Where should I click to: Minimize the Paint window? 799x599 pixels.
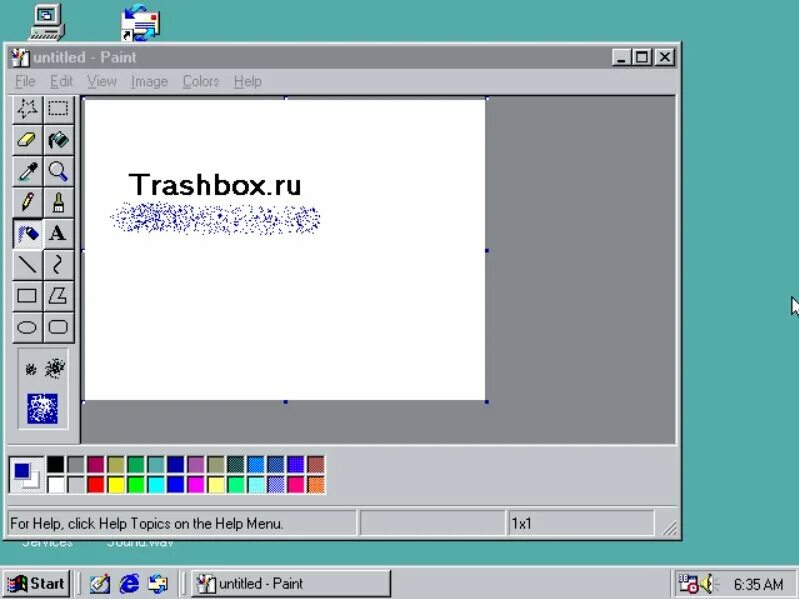pos(621,57)
